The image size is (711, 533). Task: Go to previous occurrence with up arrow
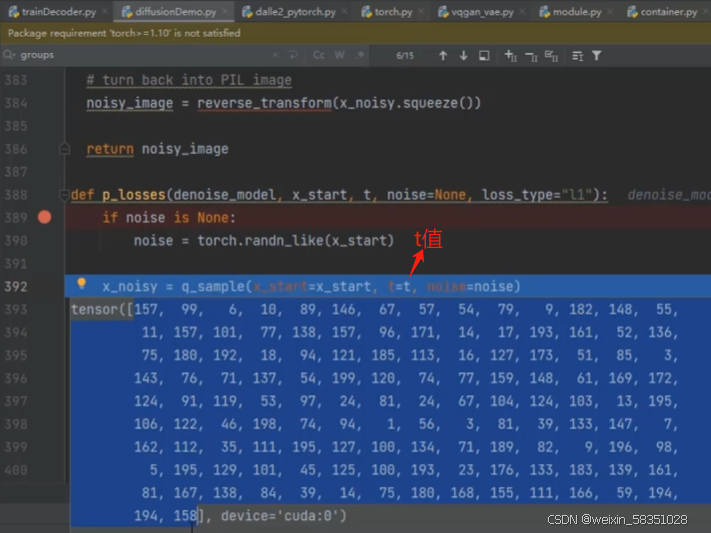tap(443, 56)
